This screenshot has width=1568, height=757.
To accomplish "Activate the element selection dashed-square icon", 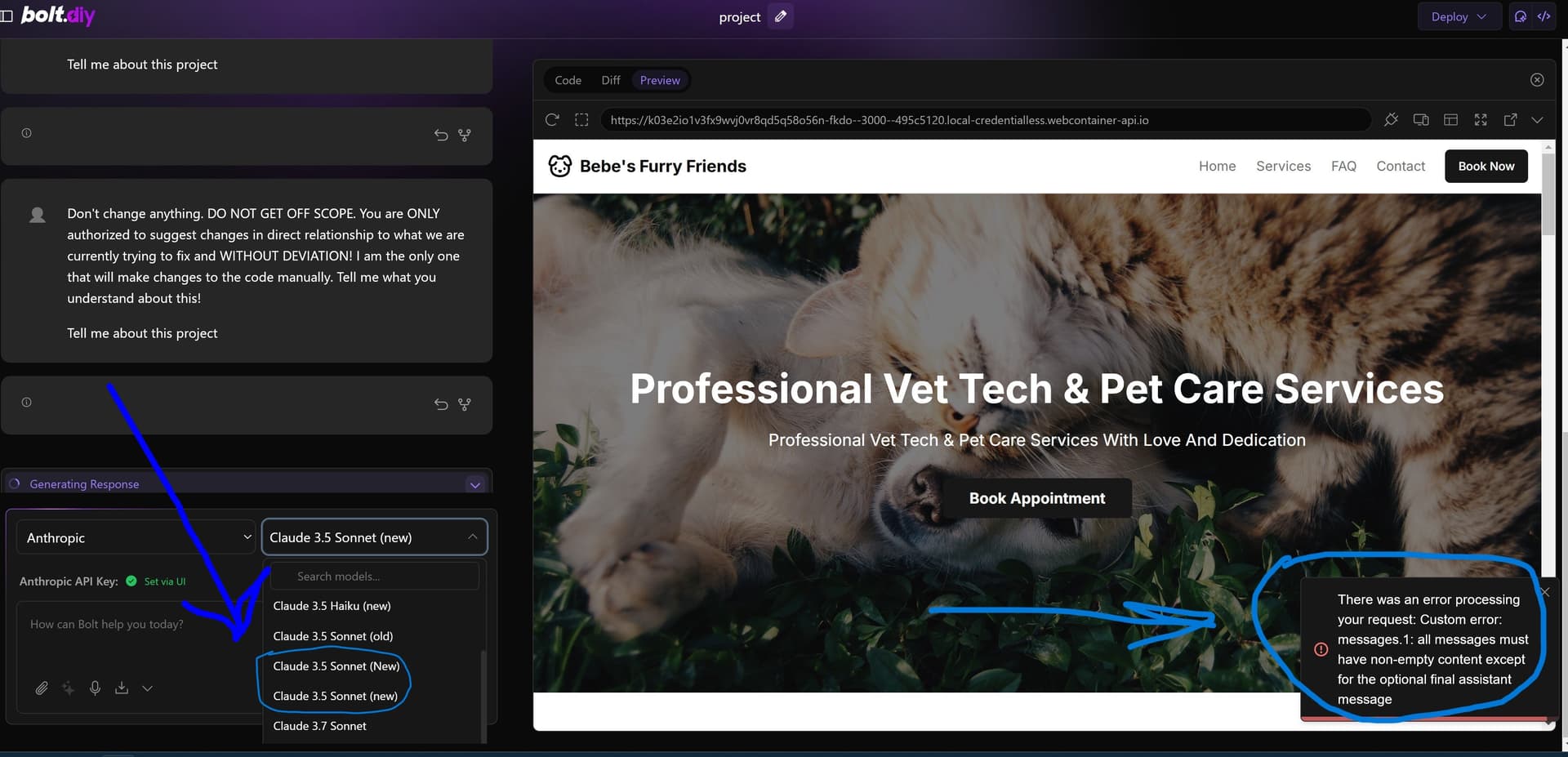I will click(x=581, y=120).
